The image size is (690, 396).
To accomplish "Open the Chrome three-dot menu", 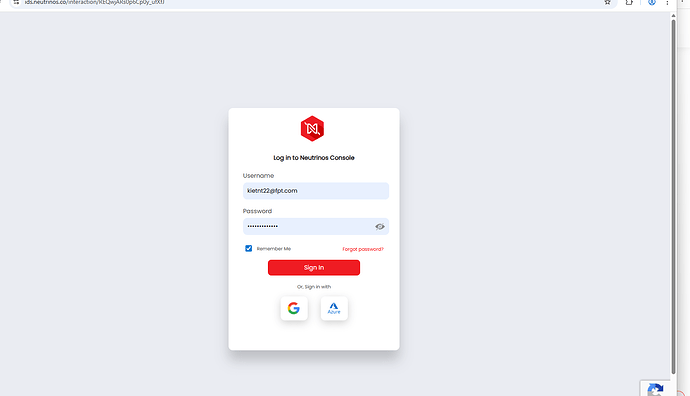I will click(x=667, y=2).
